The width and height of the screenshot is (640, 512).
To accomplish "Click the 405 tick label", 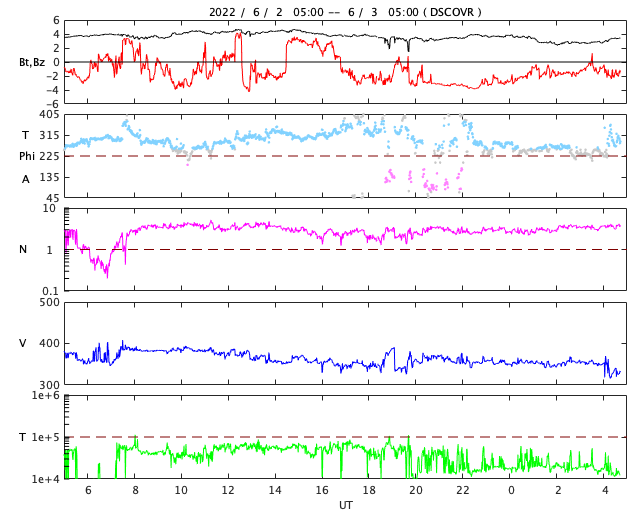I will tap(49, 115).
